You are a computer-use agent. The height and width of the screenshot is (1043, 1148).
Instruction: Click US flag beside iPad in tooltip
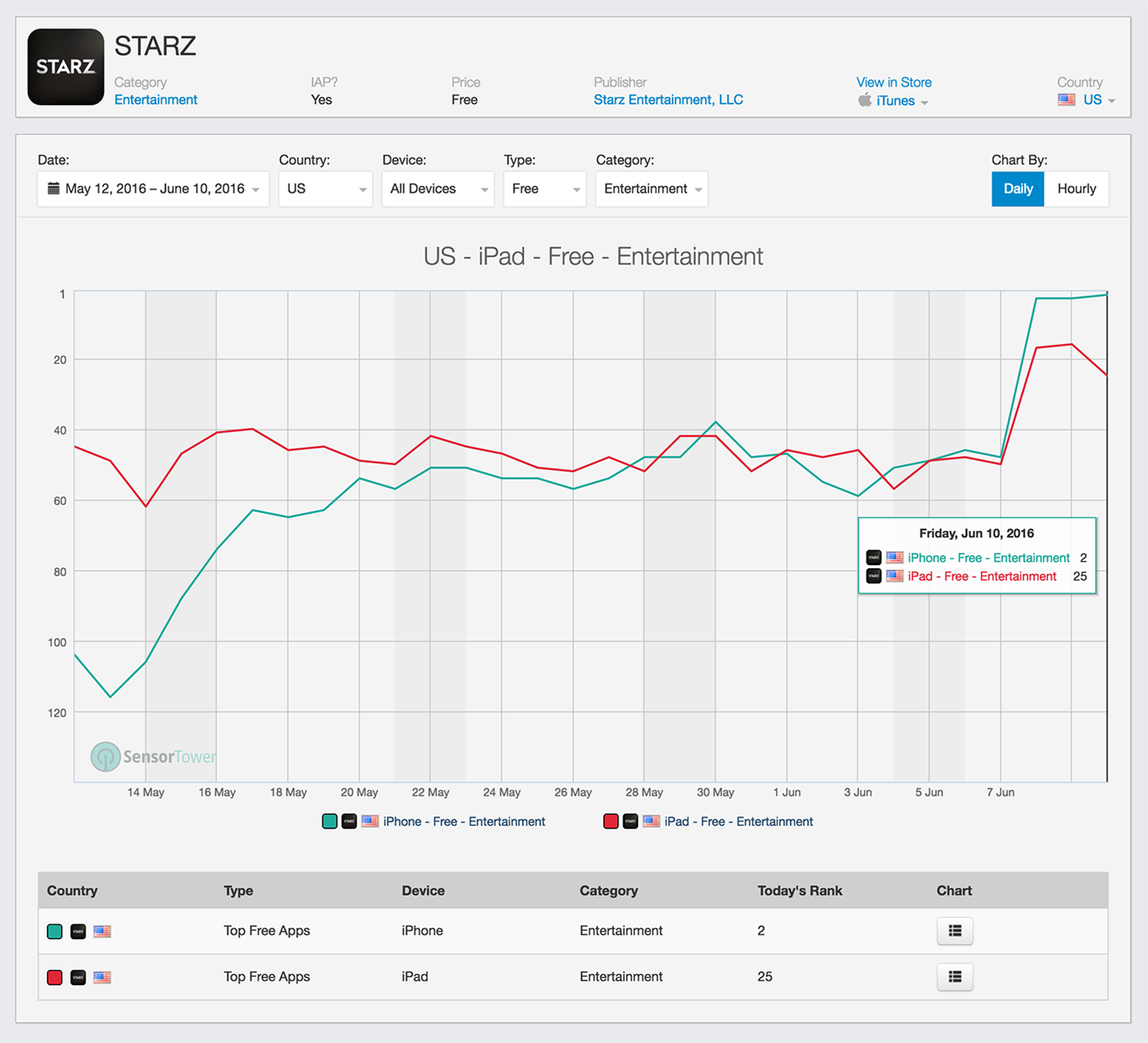[x=895, y=576]
